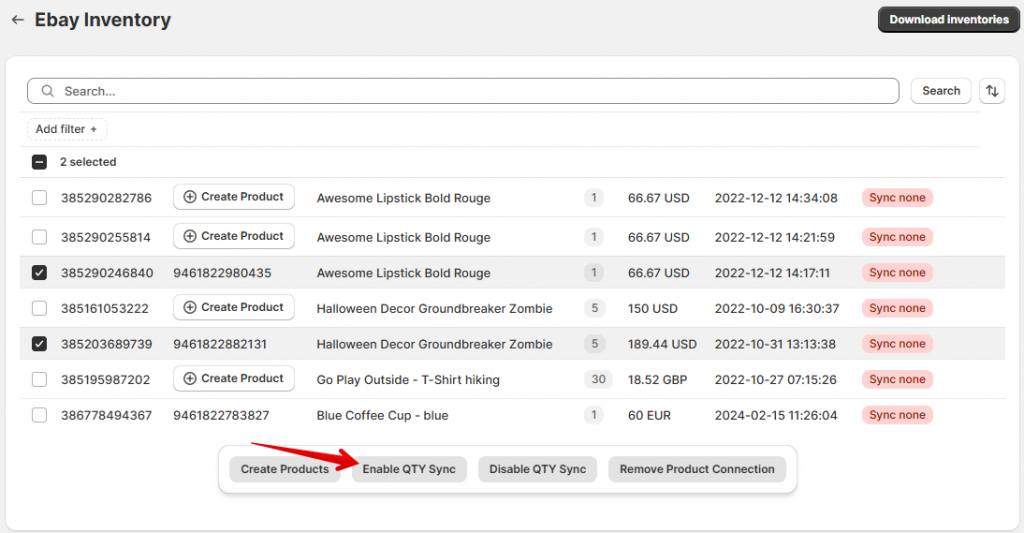
Task: Create product for item 385195987202
Action: tap(234, 378)
